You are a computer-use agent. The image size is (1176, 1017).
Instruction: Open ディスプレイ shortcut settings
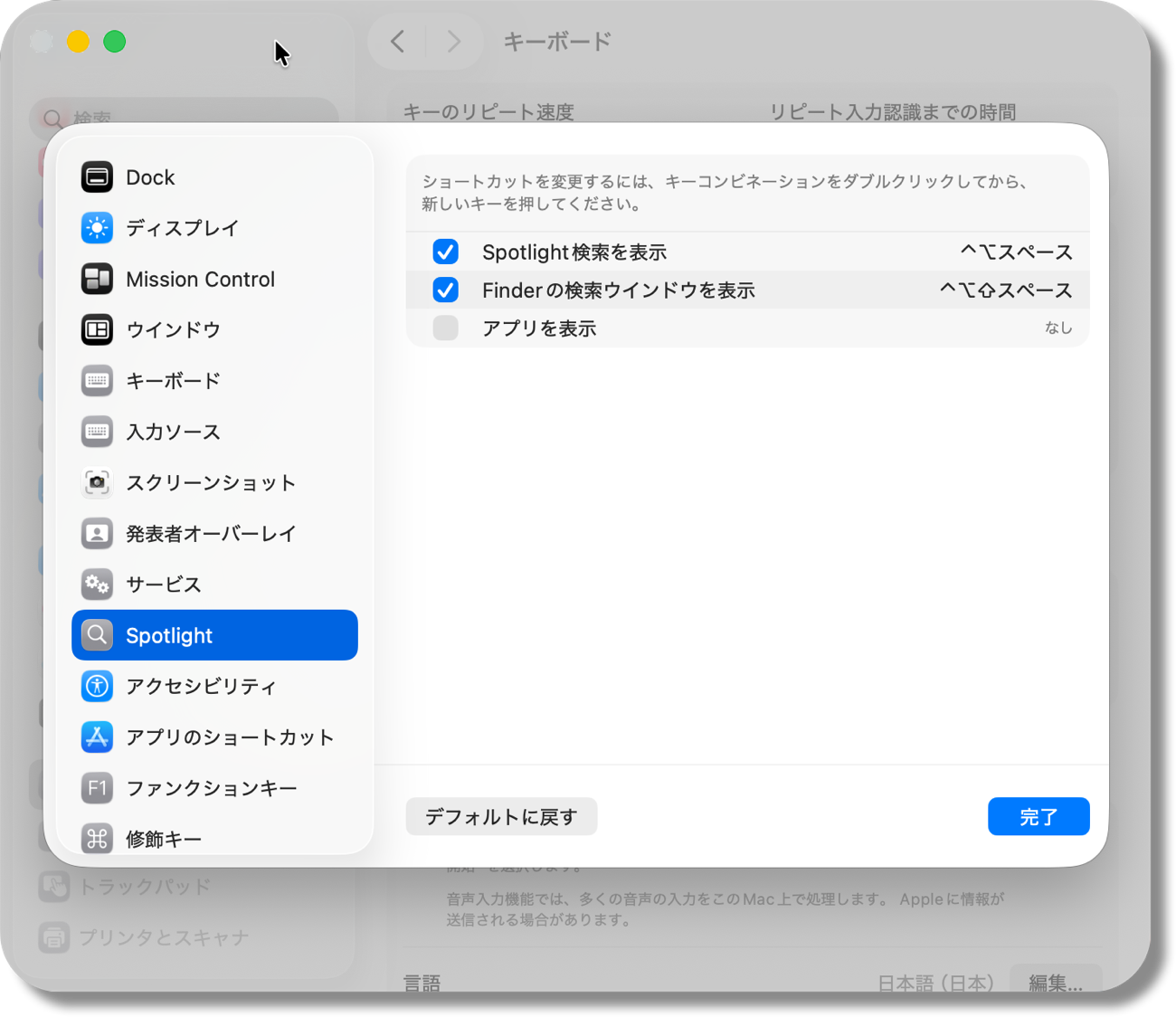coord(97,228)
